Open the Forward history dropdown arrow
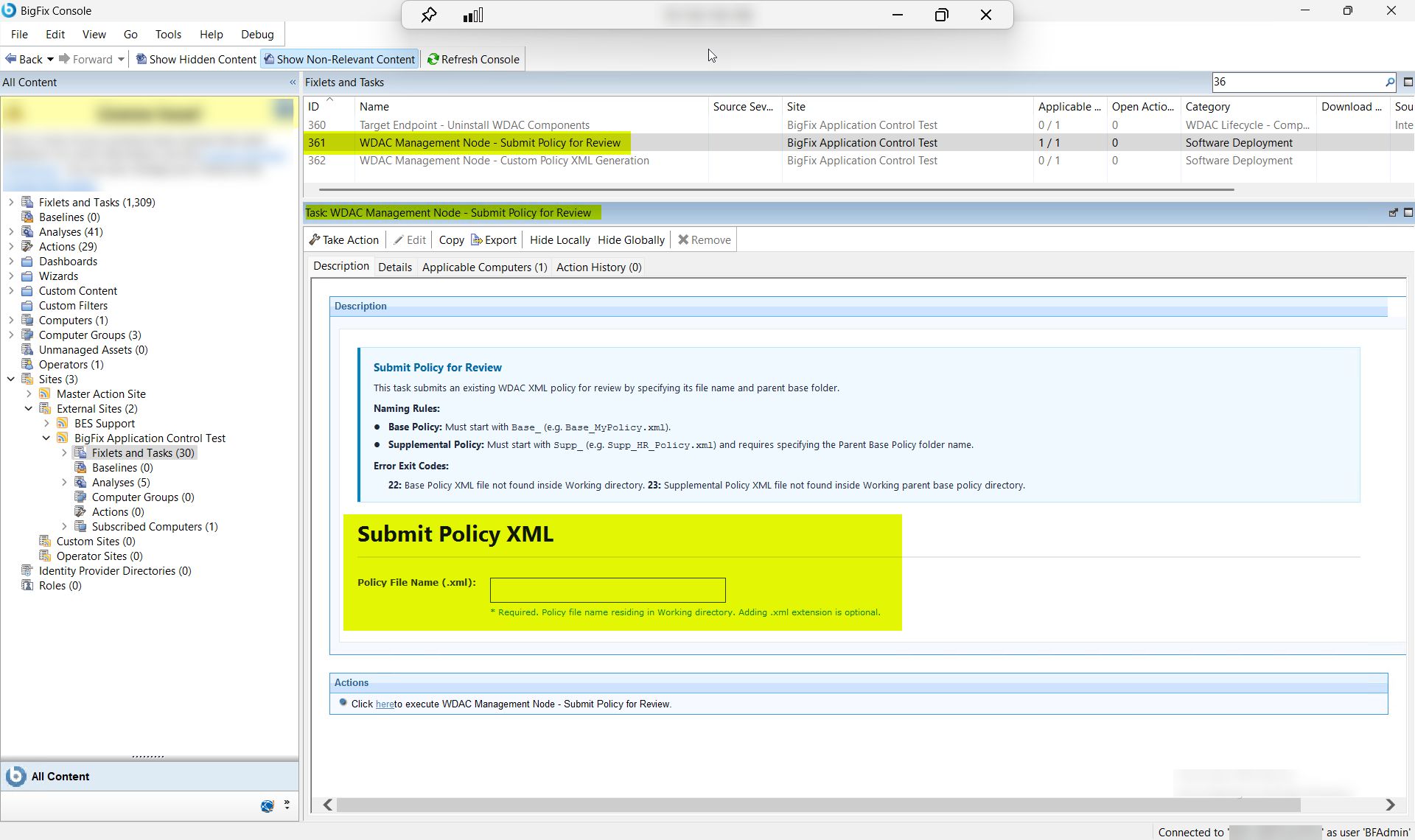 click(x=121, y=59)
